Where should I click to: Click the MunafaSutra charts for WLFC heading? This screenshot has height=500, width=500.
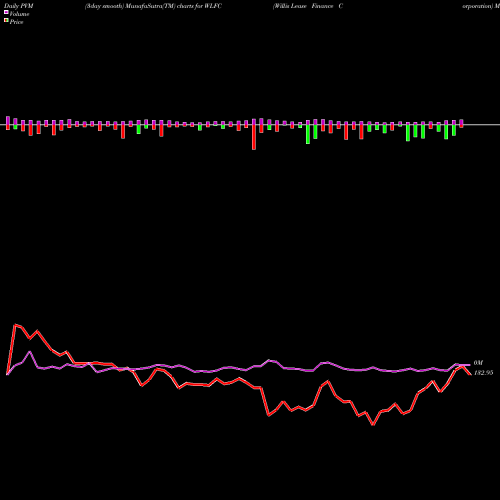(x=153, y=6)
